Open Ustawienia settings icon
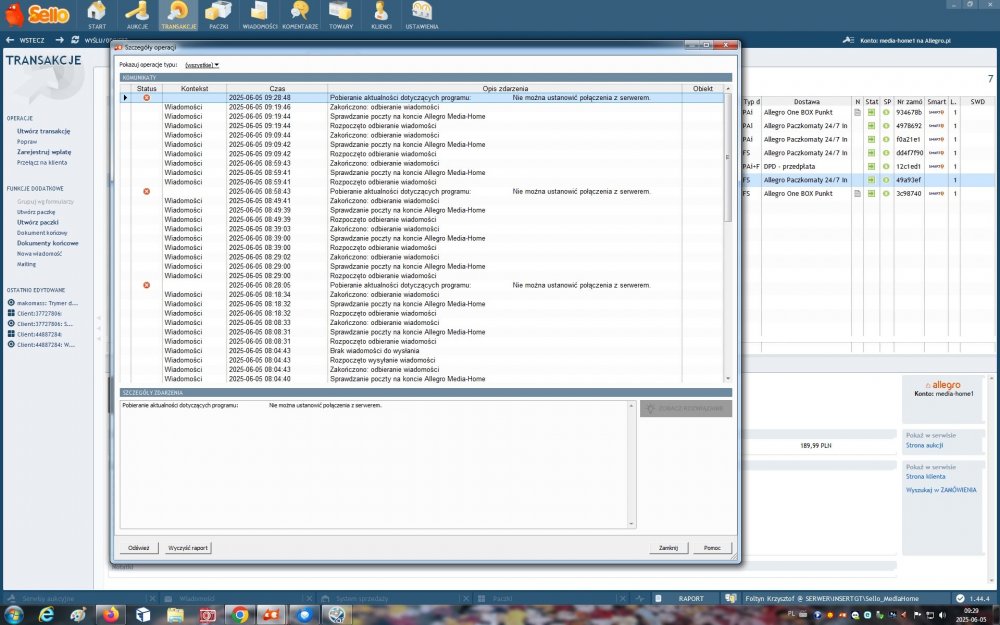Screen dimensions: 1000x625 tap(421, 14)
